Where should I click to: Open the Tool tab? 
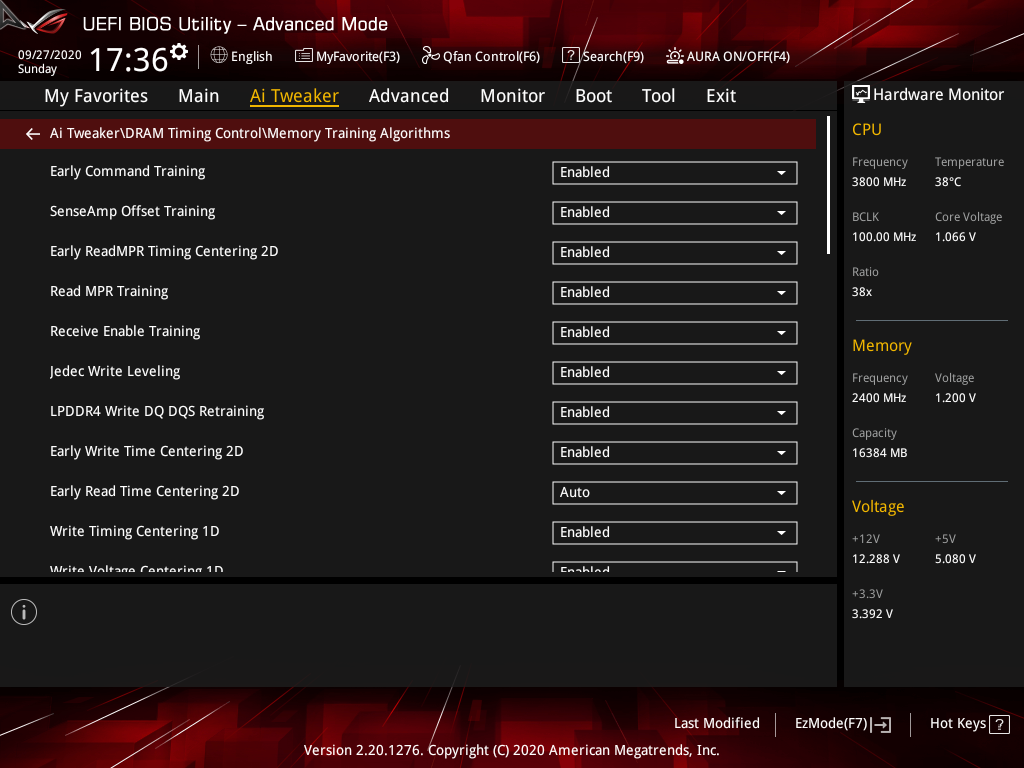[658, 96]
